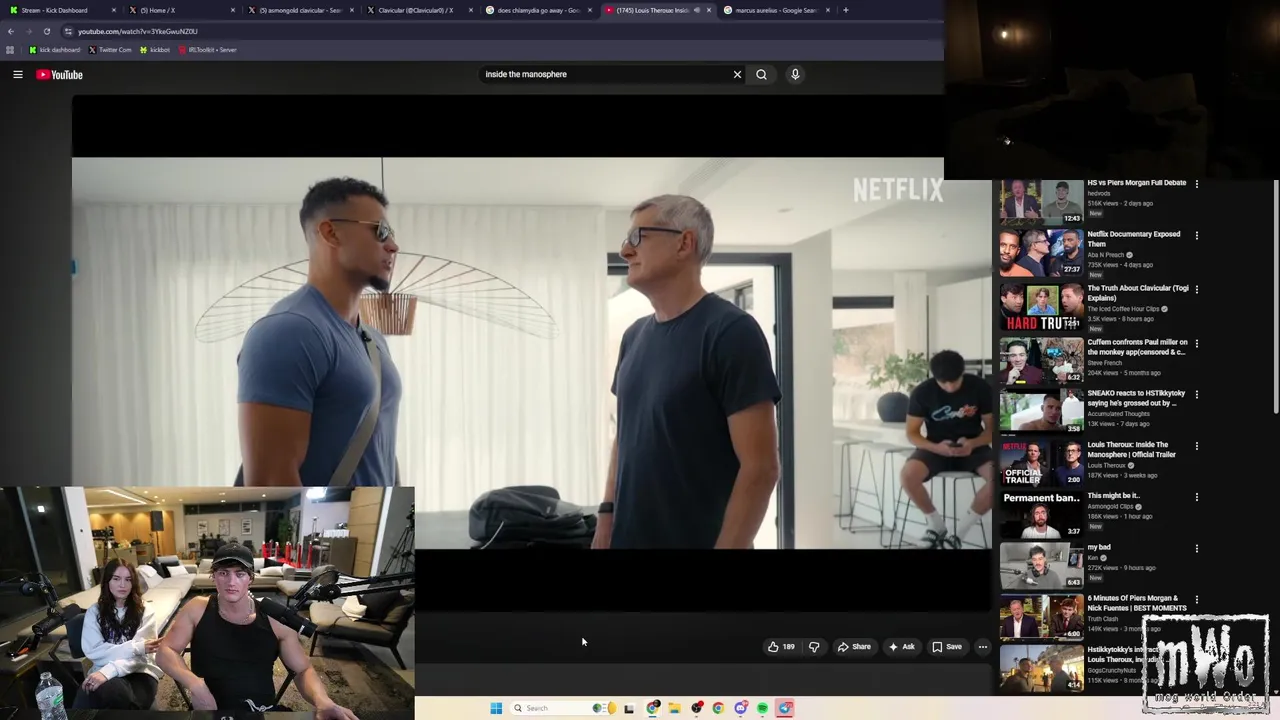Open options menu for SNEAKO reacts video
Screen dimensions: 1280x720
[1197, 394]
